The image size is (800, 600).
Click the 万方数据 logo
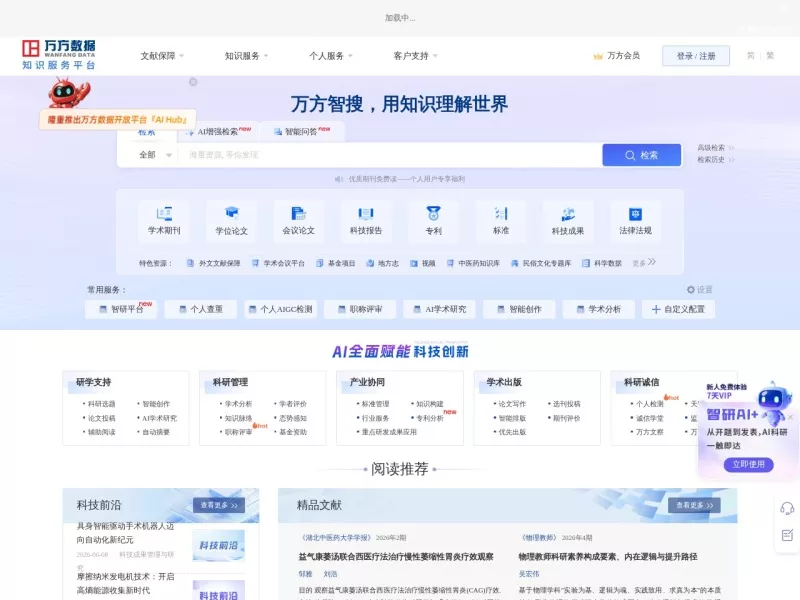[58, 55]
